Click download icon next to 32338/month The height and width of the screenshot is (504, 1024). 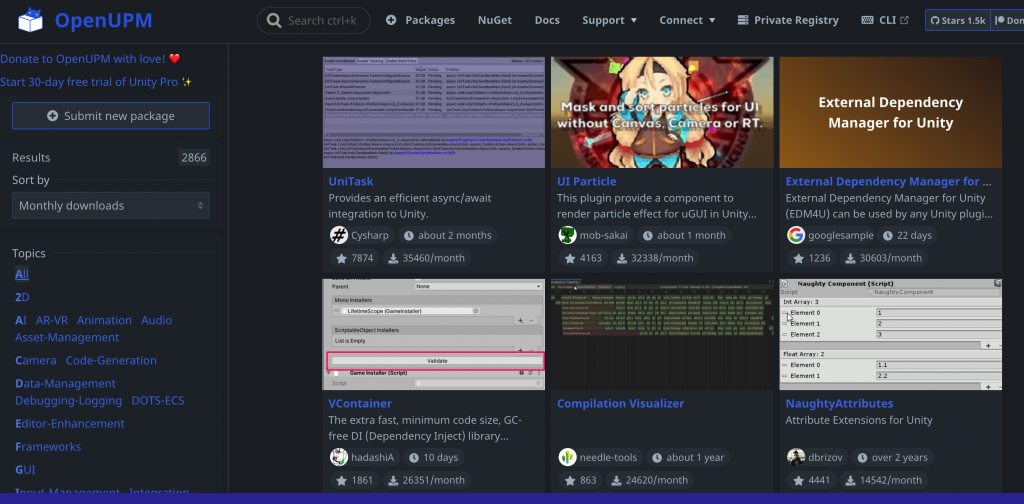622,259
